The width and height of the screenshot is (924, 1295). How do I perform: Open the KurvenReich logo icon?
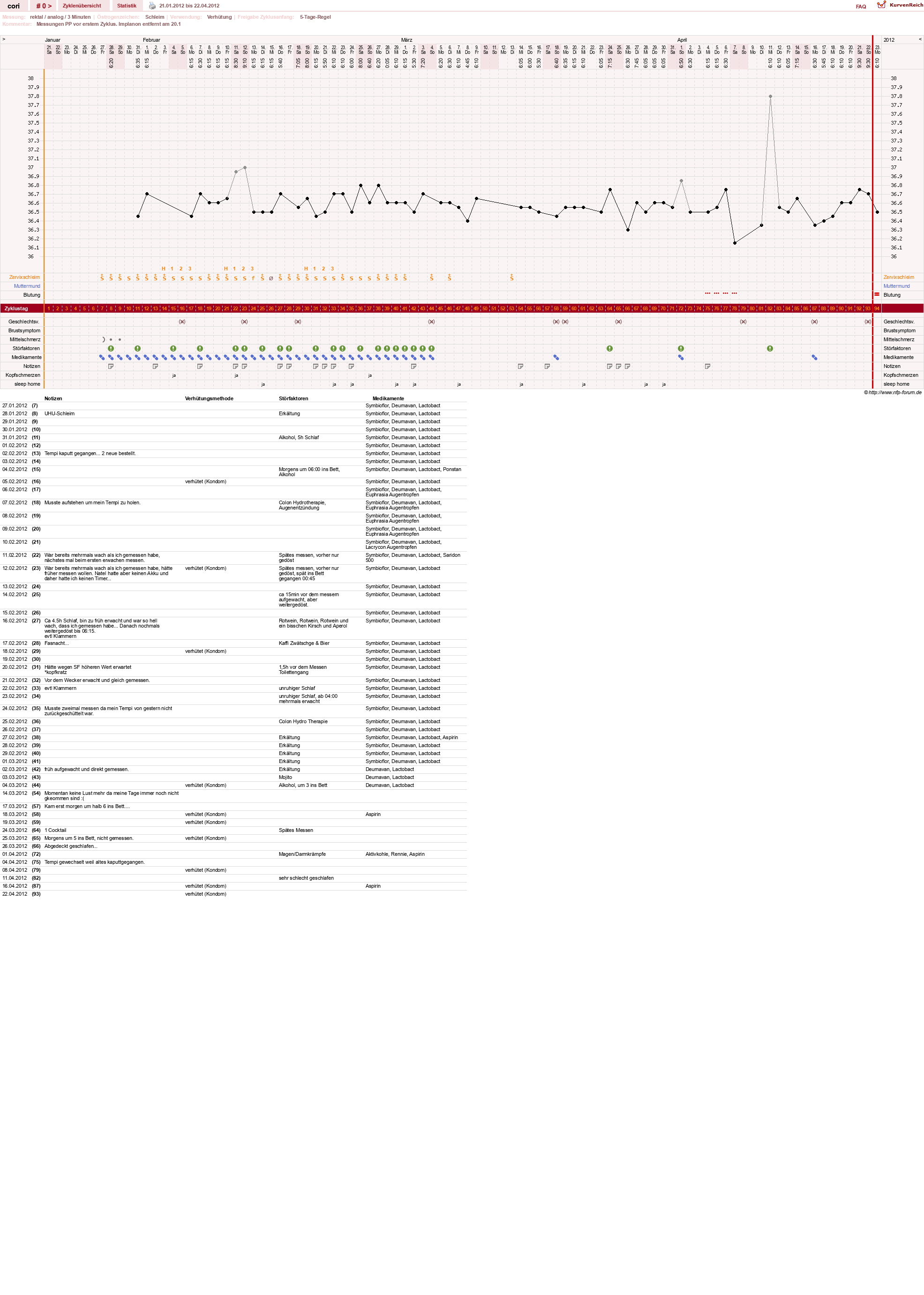tap(881, 5)
